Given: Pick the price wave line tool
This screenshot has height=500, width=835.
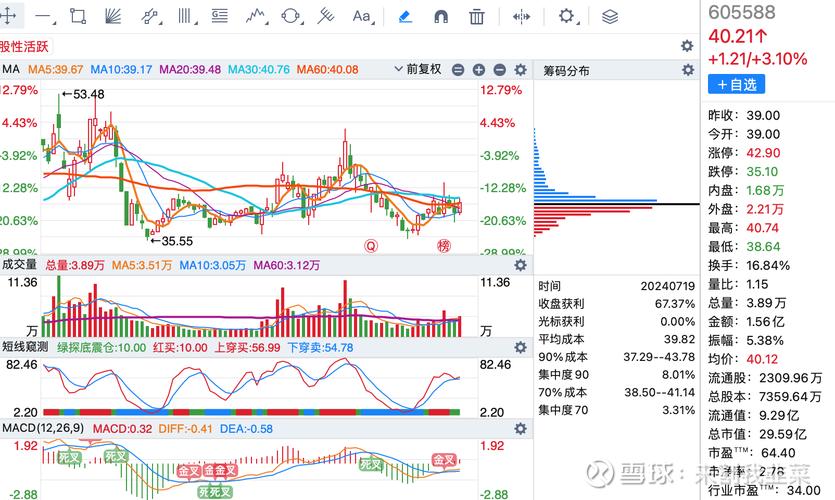Looking at the screenshot, I should [x=255, y=16].
